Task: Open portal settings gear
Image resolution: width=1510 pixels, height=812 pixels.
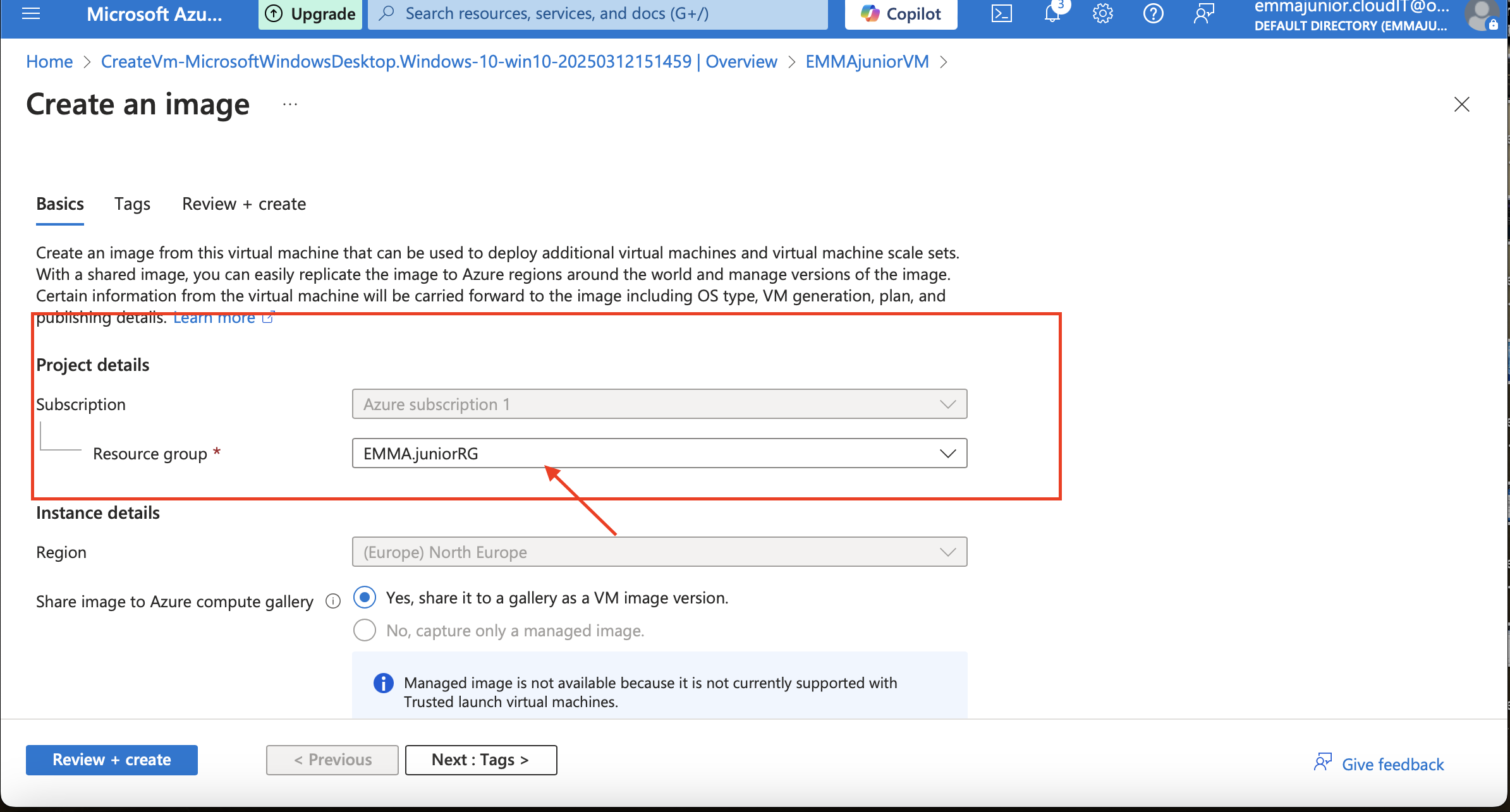Action: pyautogui.click(x=1102, y=13)
